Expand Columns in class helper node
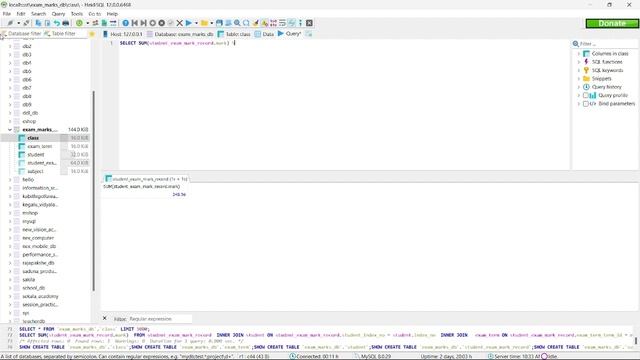The width and height of the screenshot is (640, 360). pyautogui.click(x=579, y=53)
